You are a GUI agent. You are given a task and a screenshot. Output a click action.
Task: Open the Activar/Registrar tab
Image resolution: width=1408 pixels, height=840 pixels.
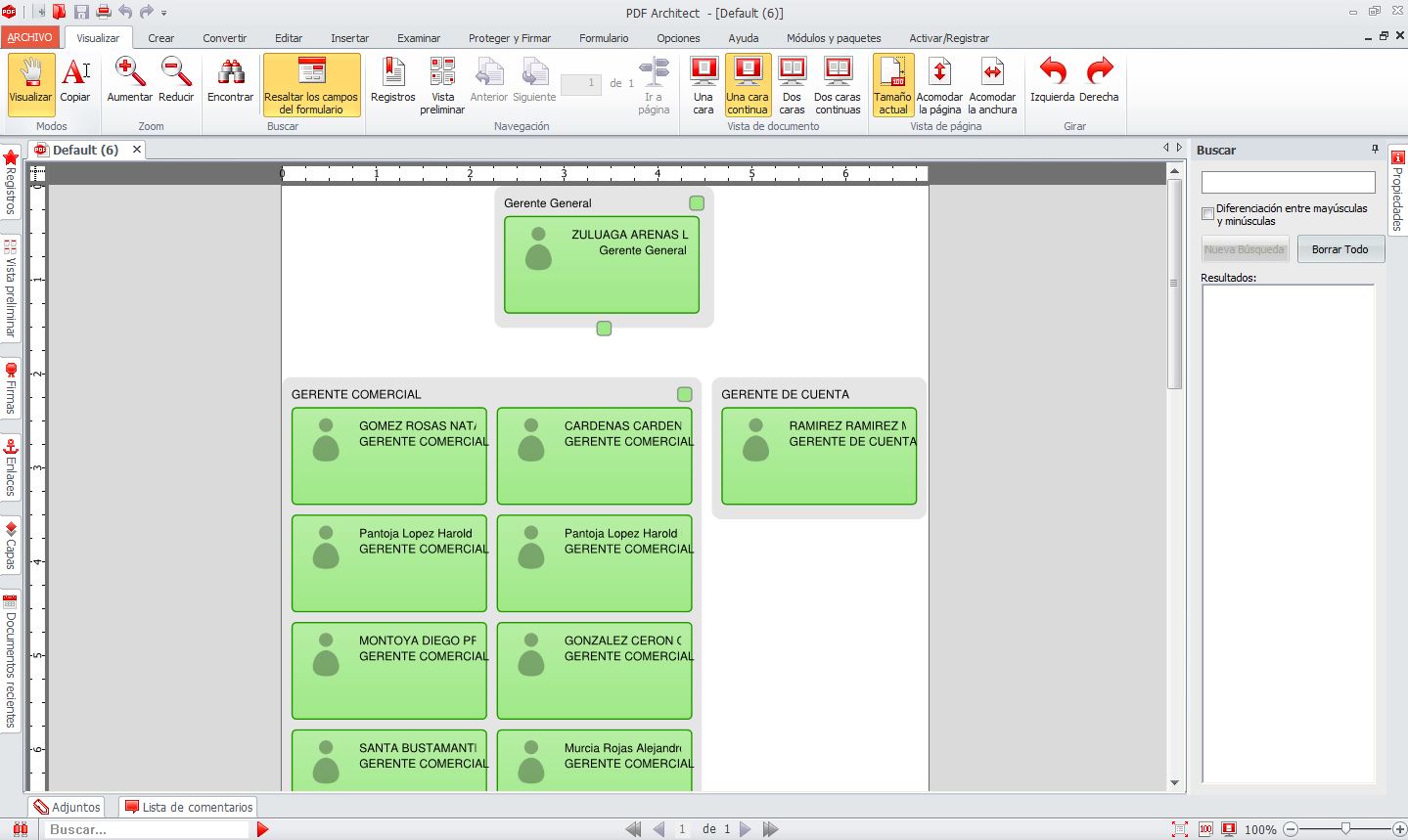click(949, 38)
